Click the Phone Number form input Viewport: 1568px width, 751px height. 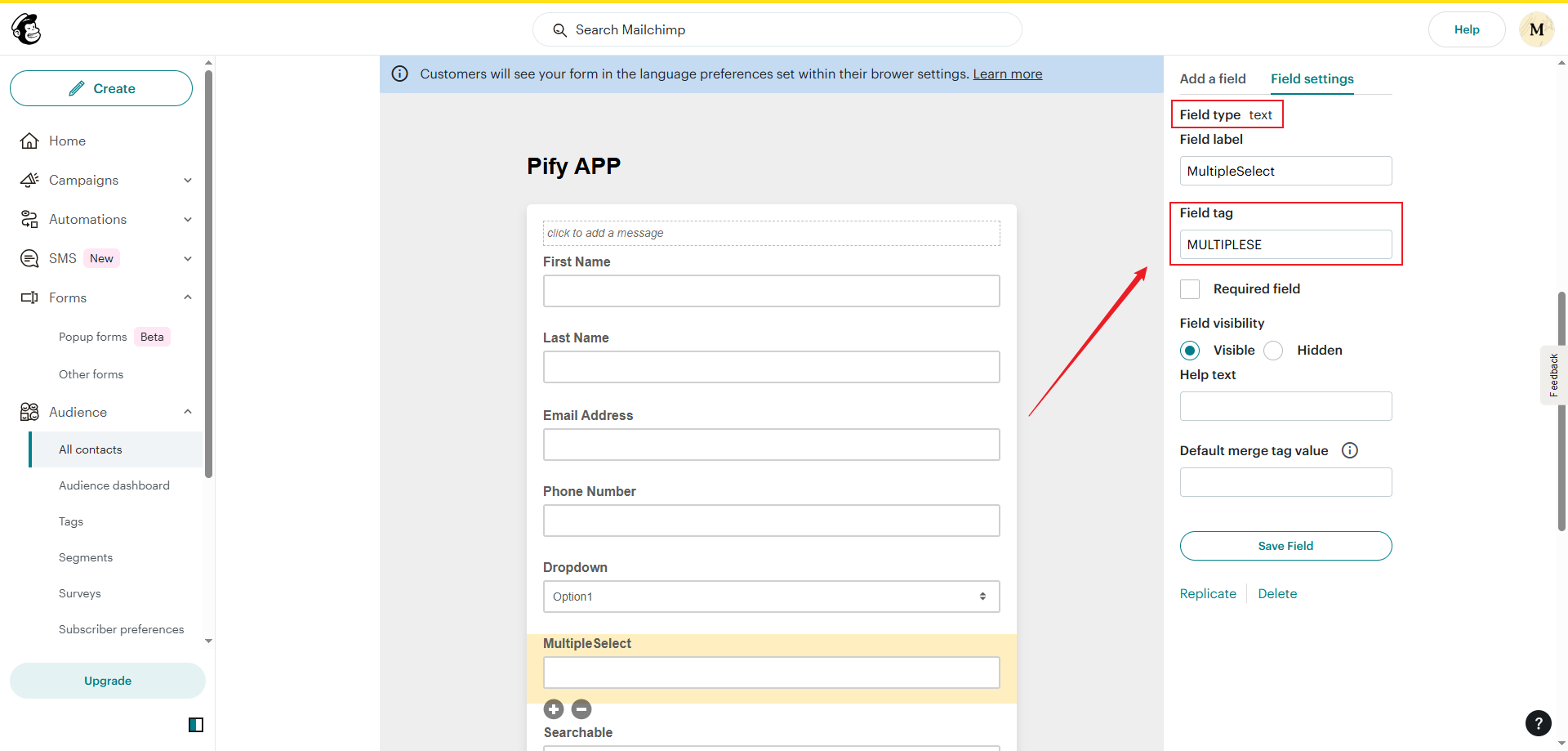click(x=772, y=521)
